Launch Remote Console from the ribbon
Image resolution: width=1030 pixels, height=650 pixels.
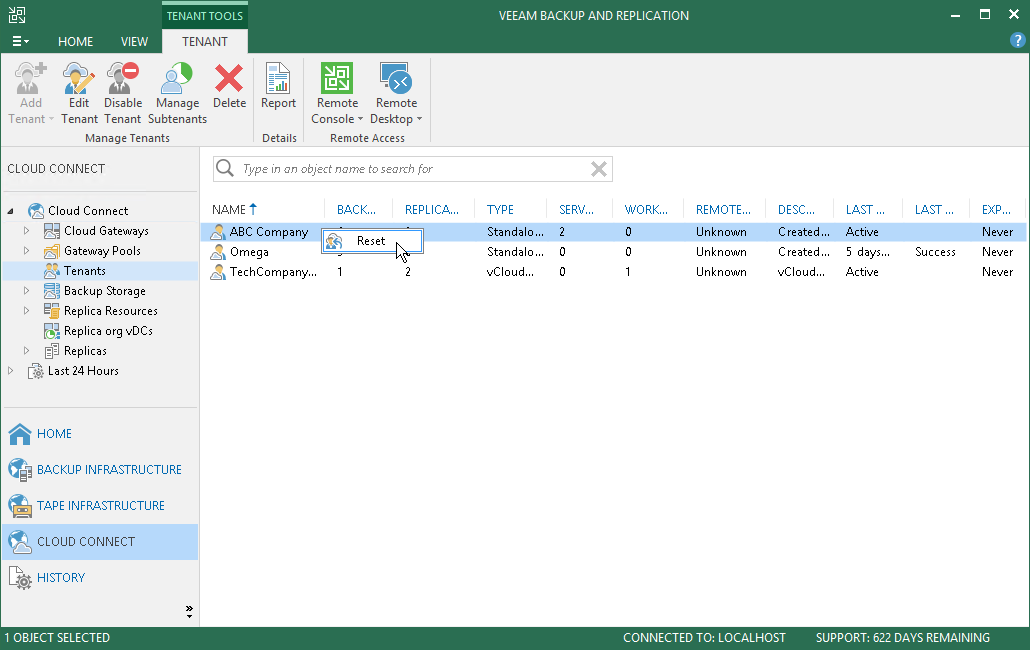coord(337,78)
